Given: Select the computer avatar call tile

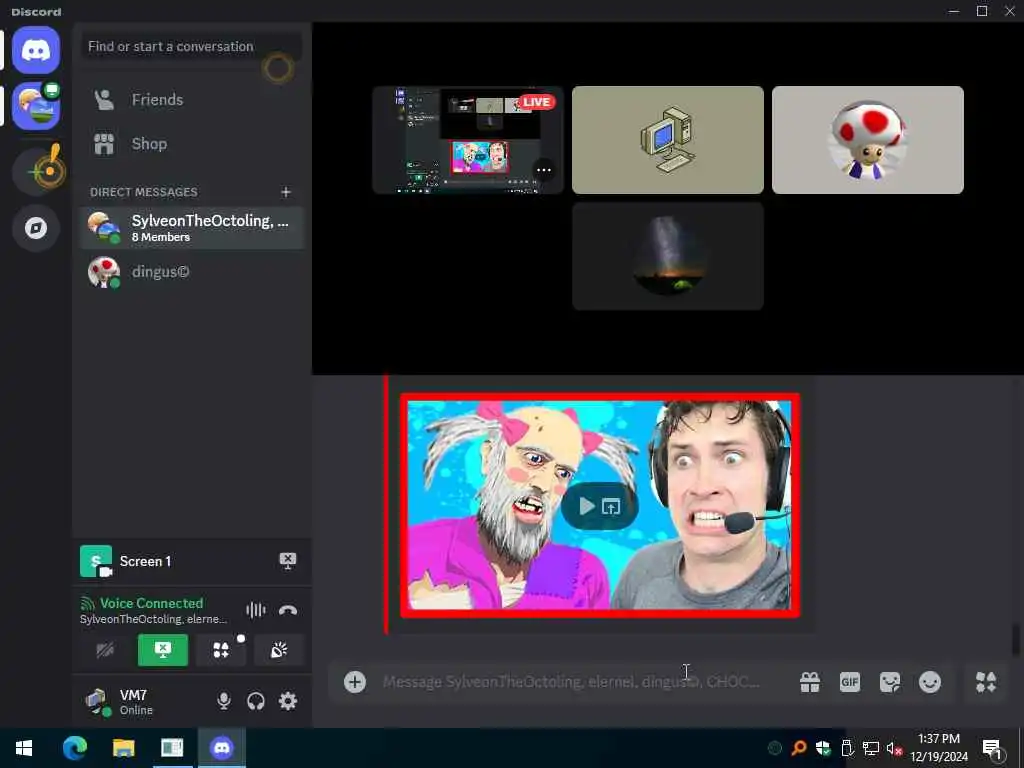Looking at the screenshot, I should tap(667, 140).
